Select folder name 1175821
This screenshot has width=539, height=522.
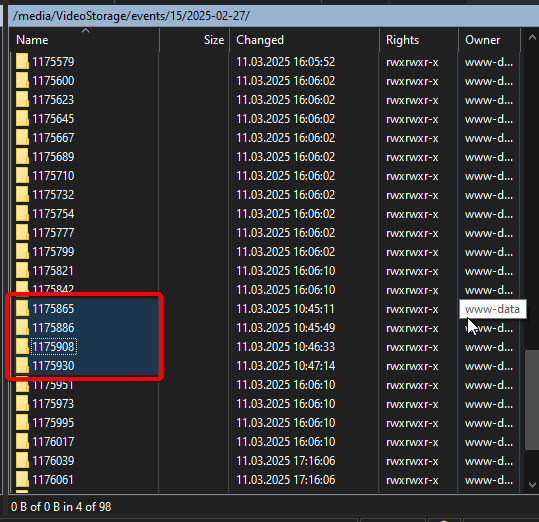coord(53,271)
